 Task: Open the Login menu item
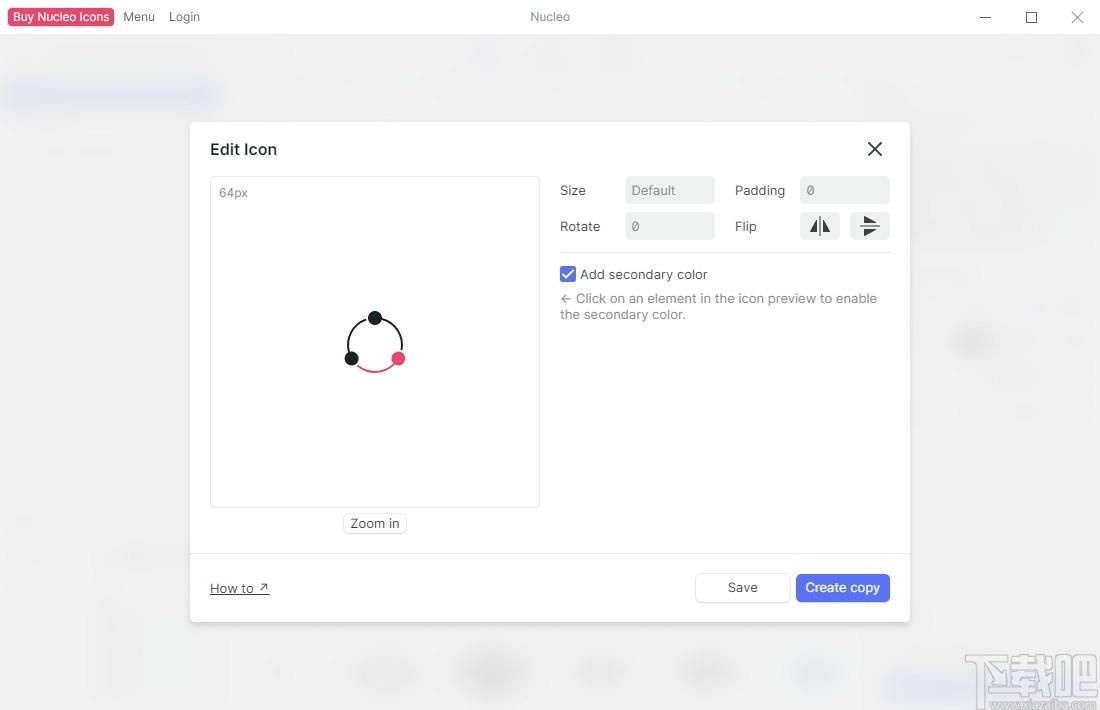click(184, 17)
